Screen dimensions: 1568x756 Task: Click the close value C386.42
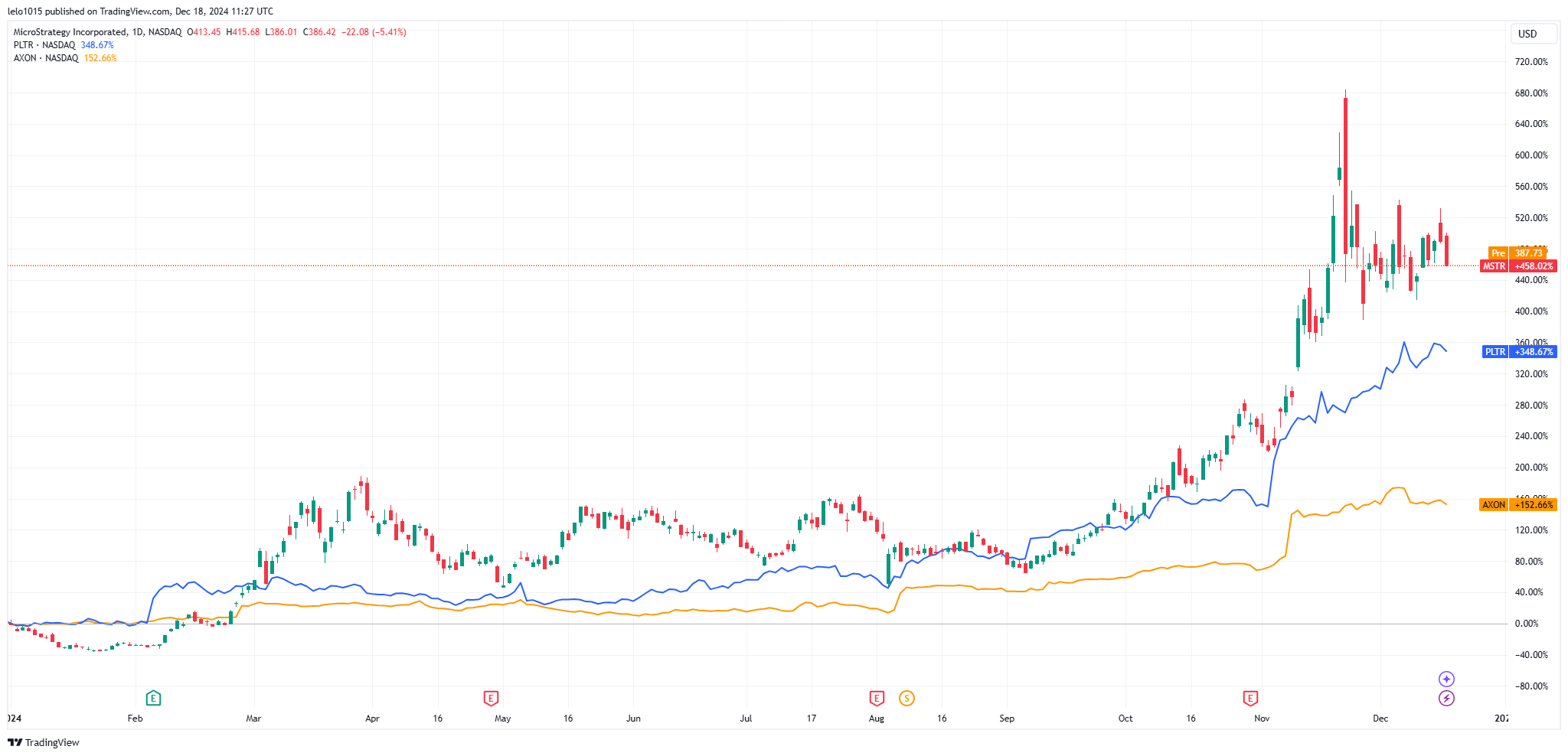tap(319, 32)
